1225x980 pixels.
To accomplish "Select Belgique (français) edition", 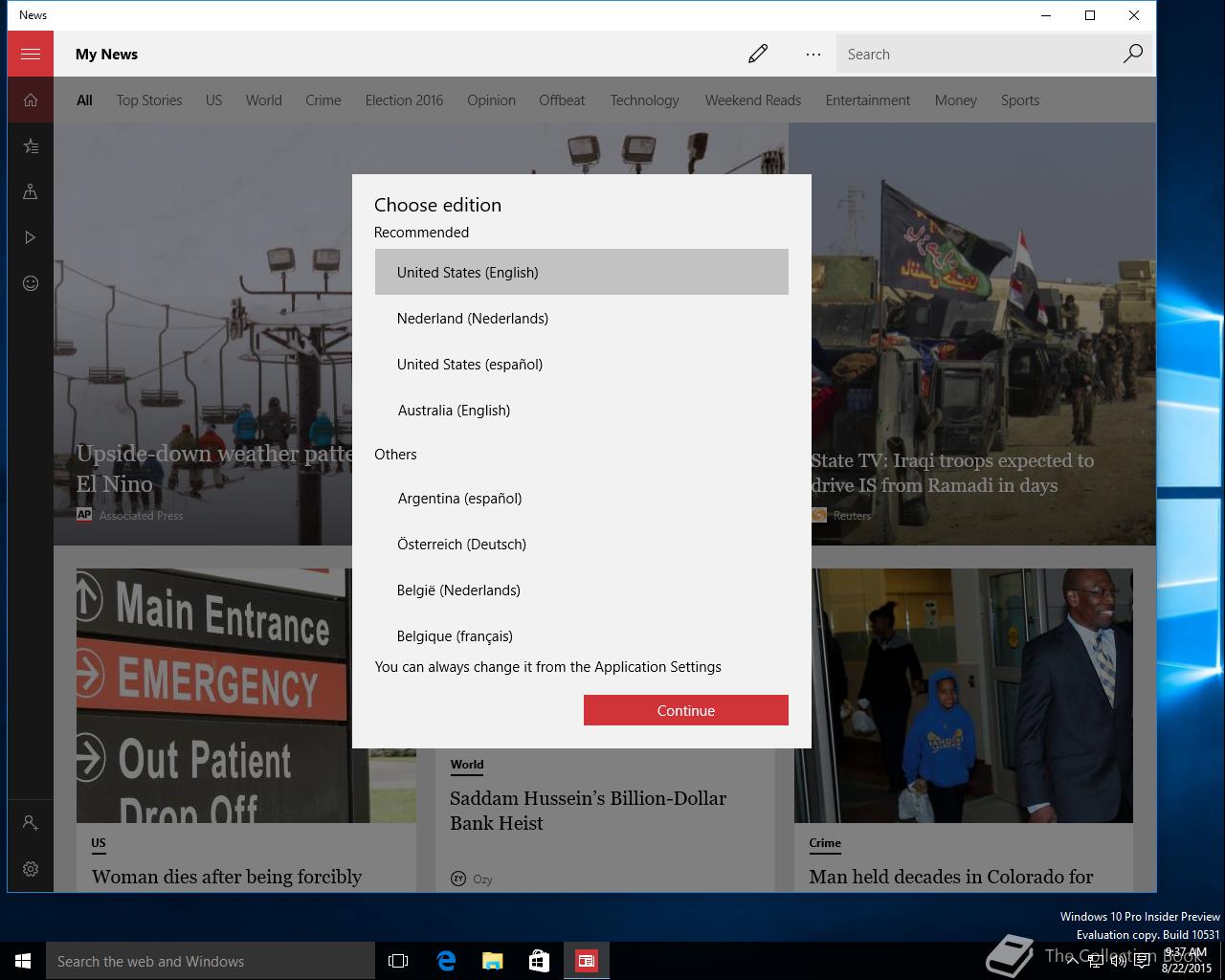I will pyautogui.click(x=582, y=634).
